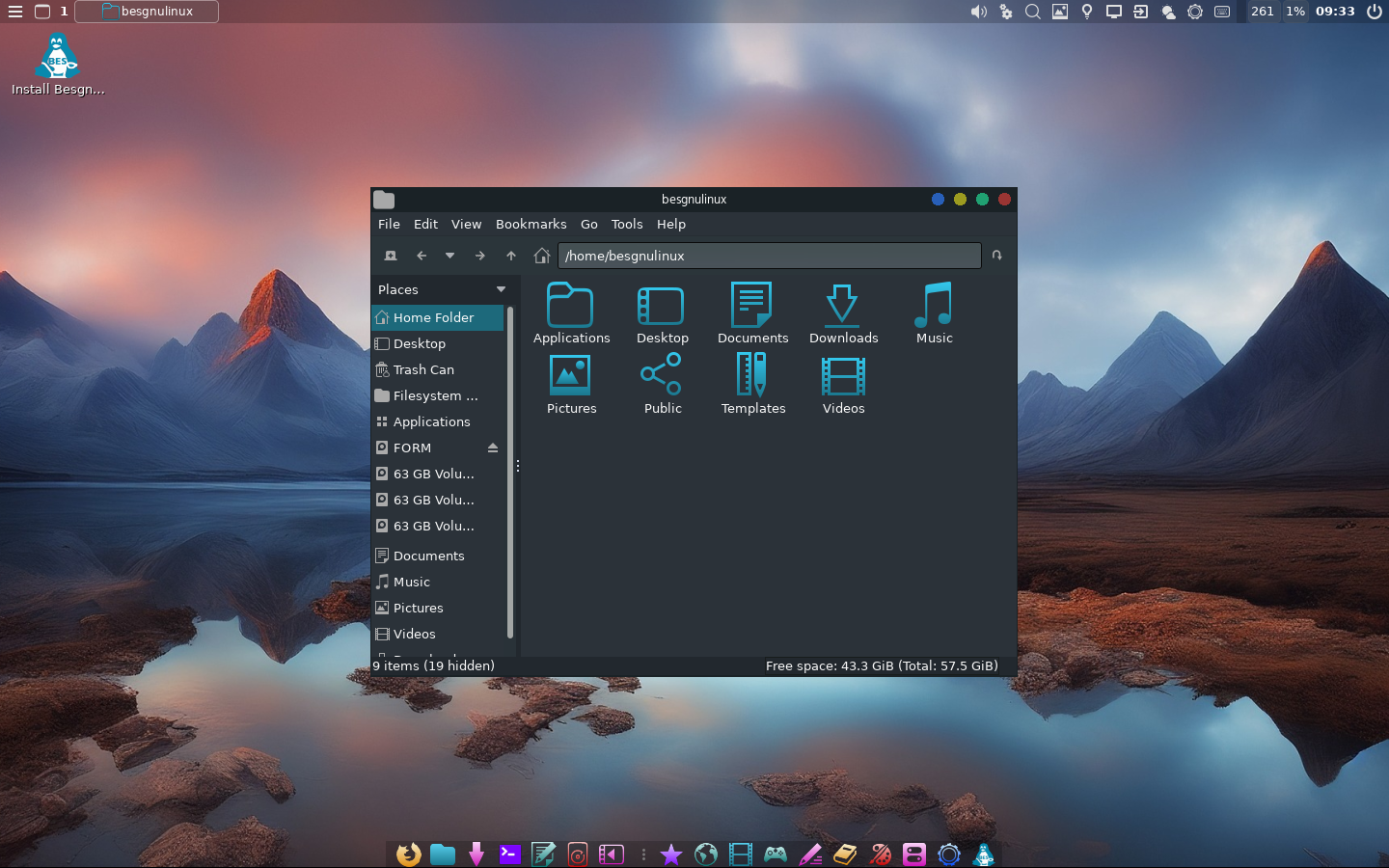Open the globe dock icon
Image resolution: width=1389 pixels, height=868 pixels.
pos(706,854)
